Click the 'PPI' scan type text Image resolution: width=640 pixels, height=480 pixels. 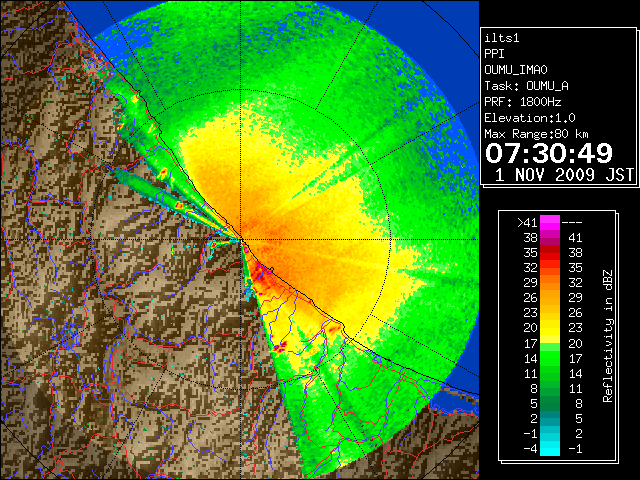494,54
